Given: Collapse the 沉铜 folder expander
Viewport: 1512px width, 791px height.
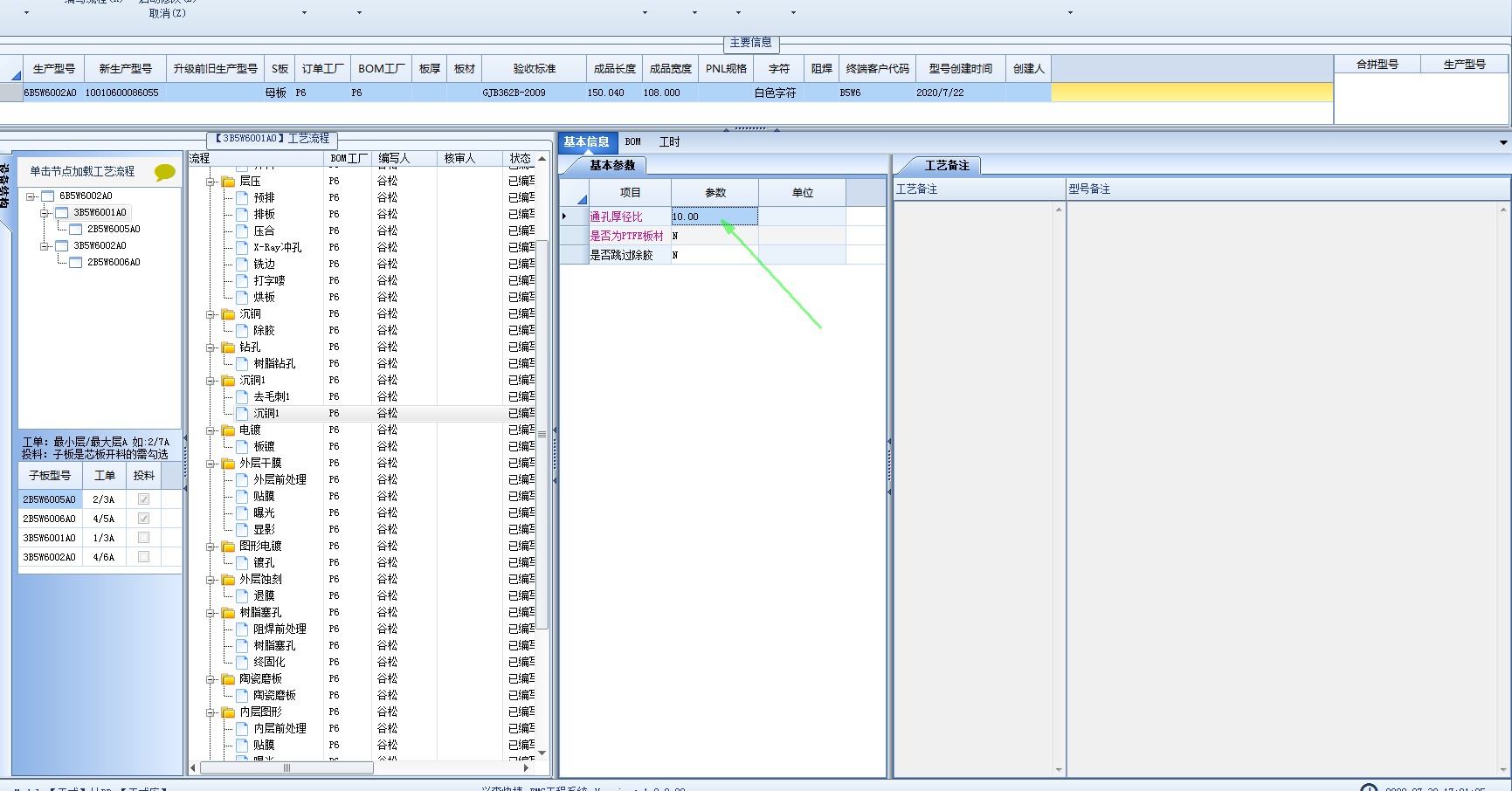Looking at the screenshot, I should [211, 314].
